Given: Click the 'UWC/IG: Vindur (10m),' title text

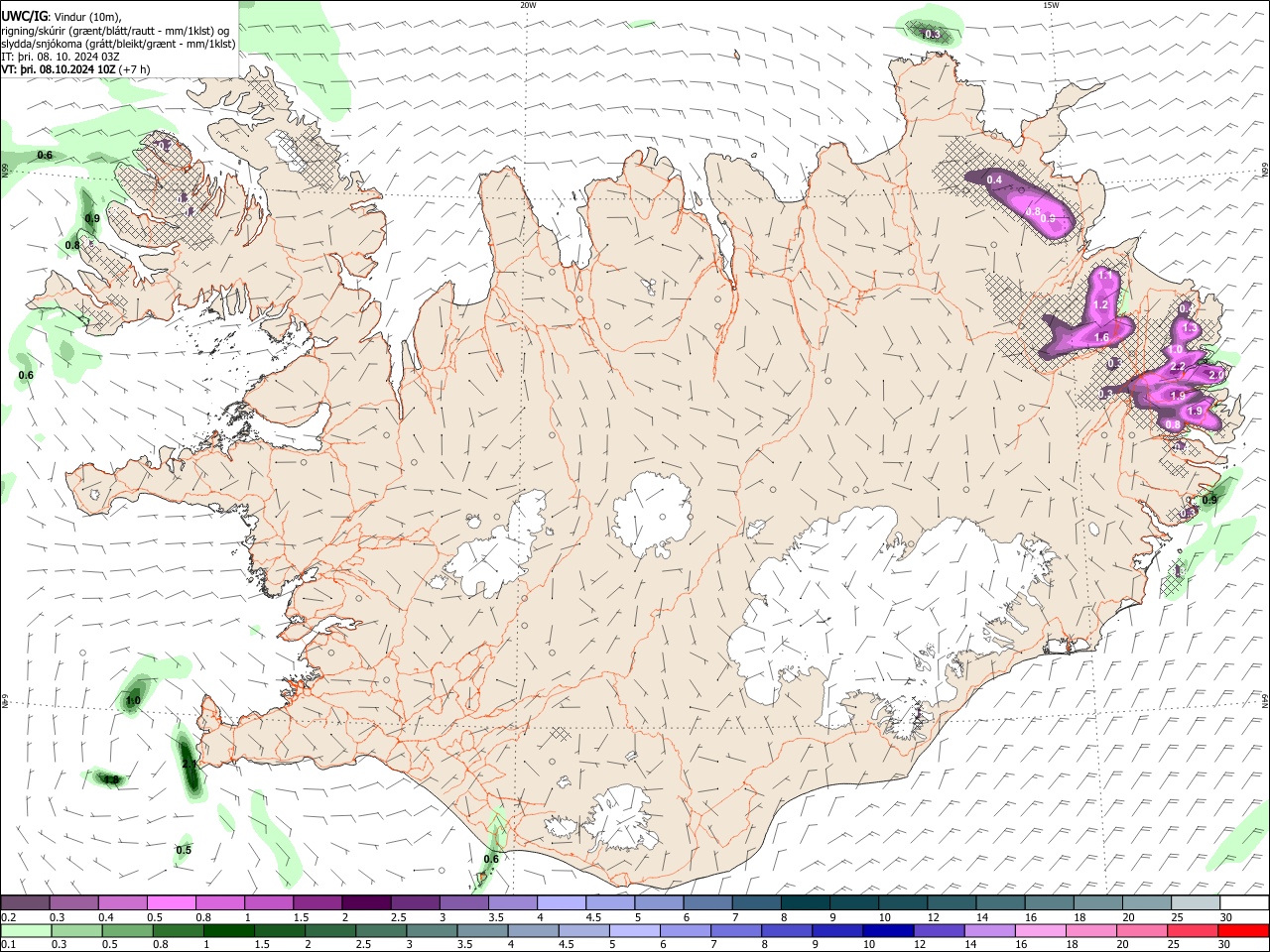Looking at the screenshot, I should (62, 15).
